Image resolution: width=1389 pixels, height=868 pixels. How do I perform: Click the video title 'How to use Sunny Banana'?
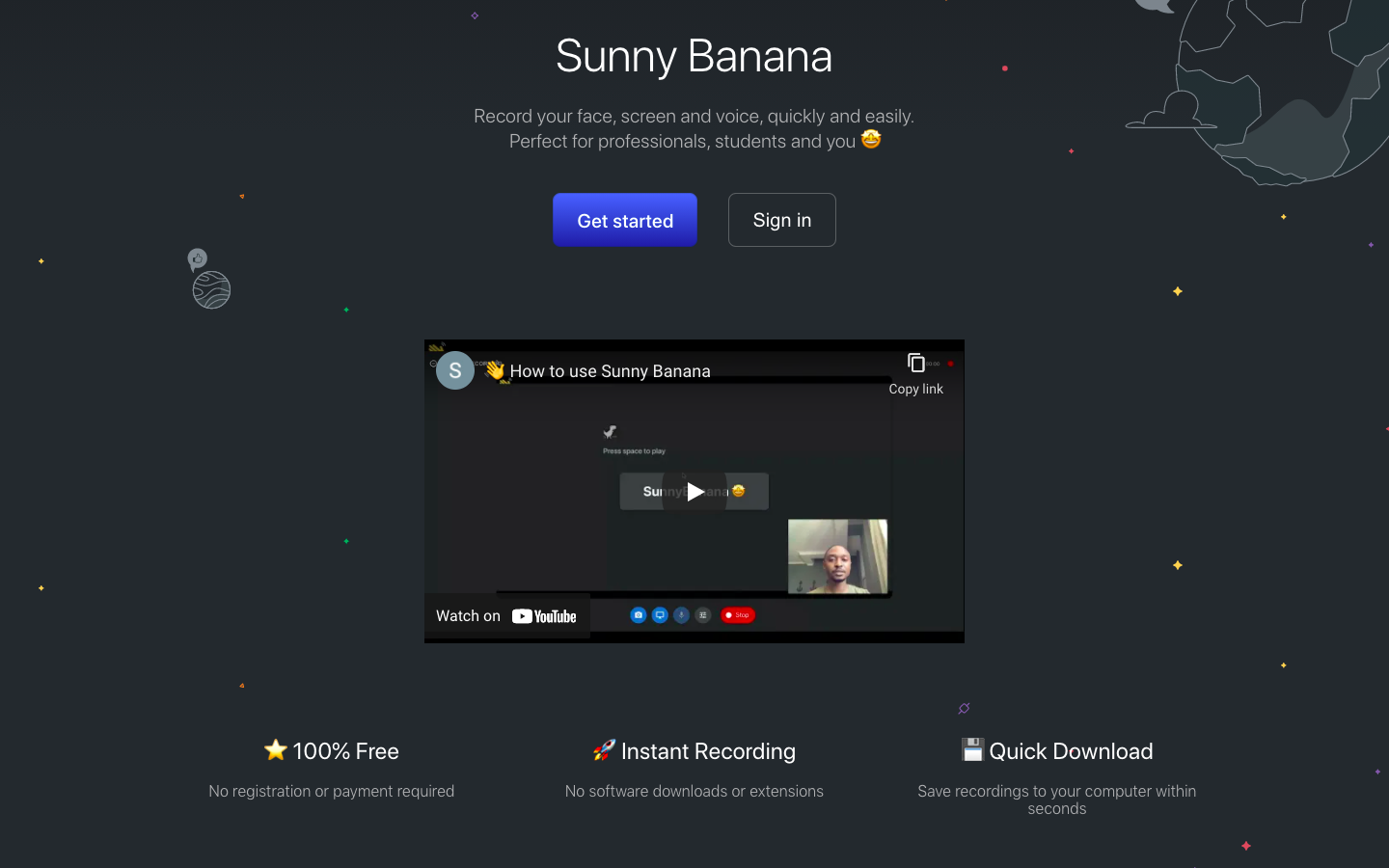coord(611,370)
